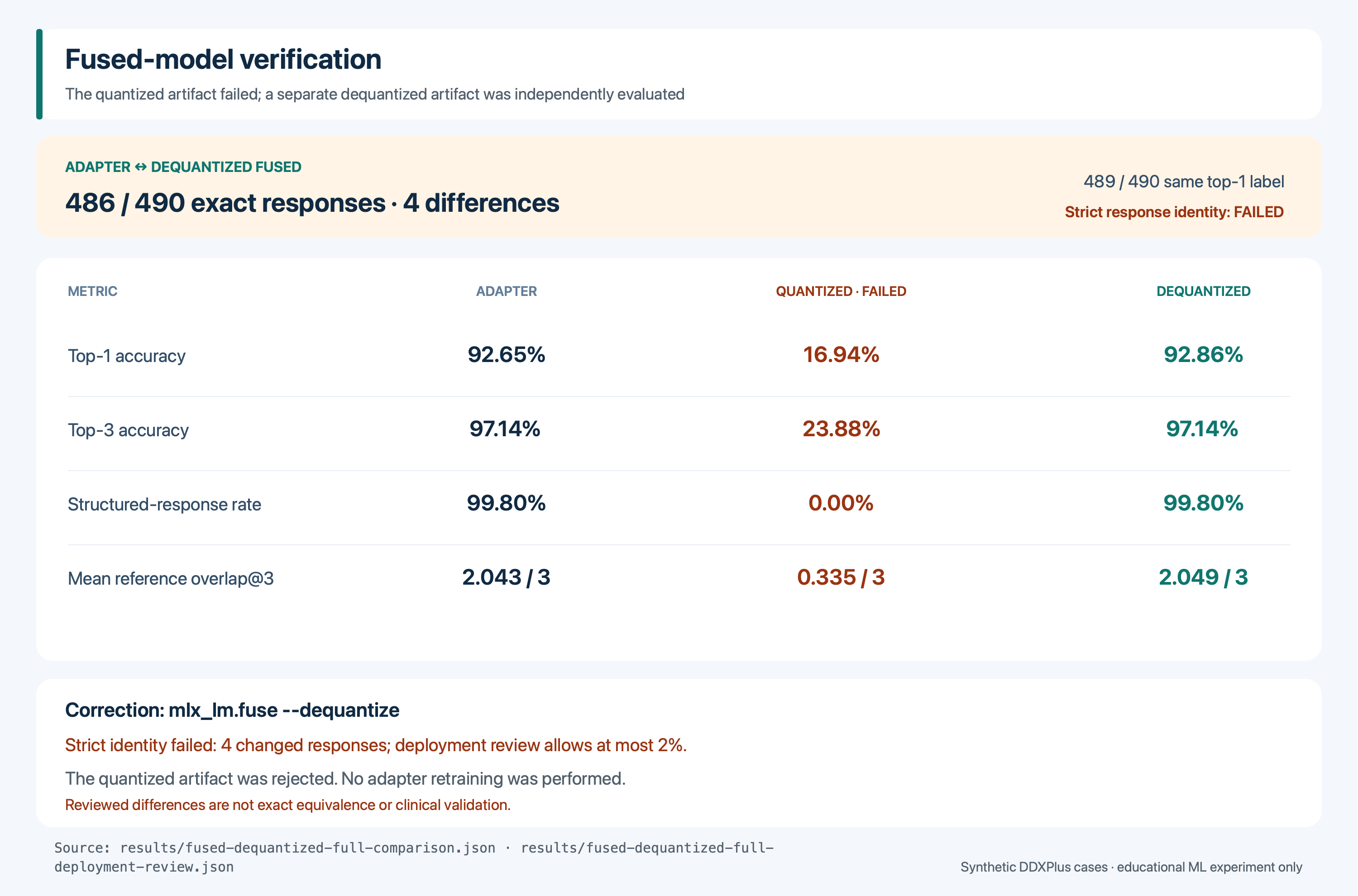The image size is (1358, 896).
Task: Click the quantized Top-1 value 16.94%
Action: tap(841, 355)
